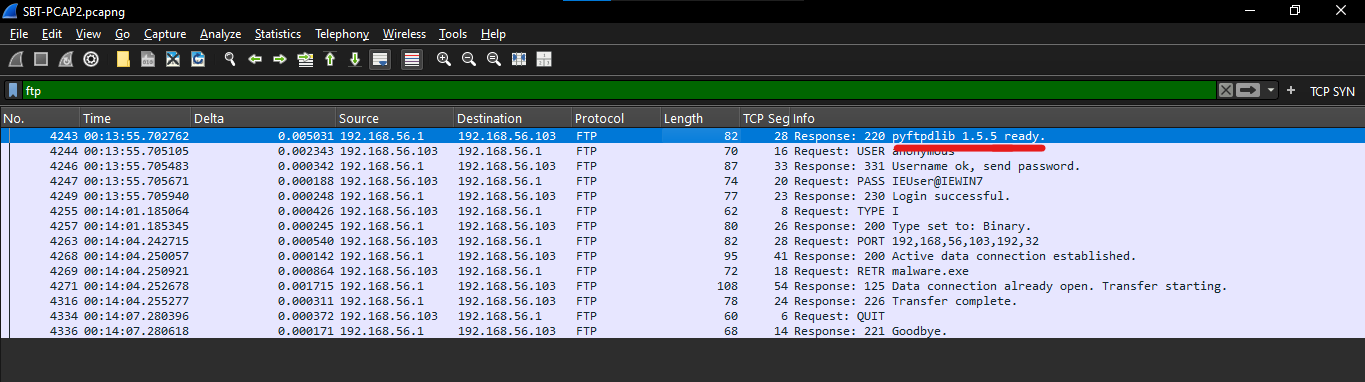Reload this capture file
1365x382 pixels.
pos(198,59)
